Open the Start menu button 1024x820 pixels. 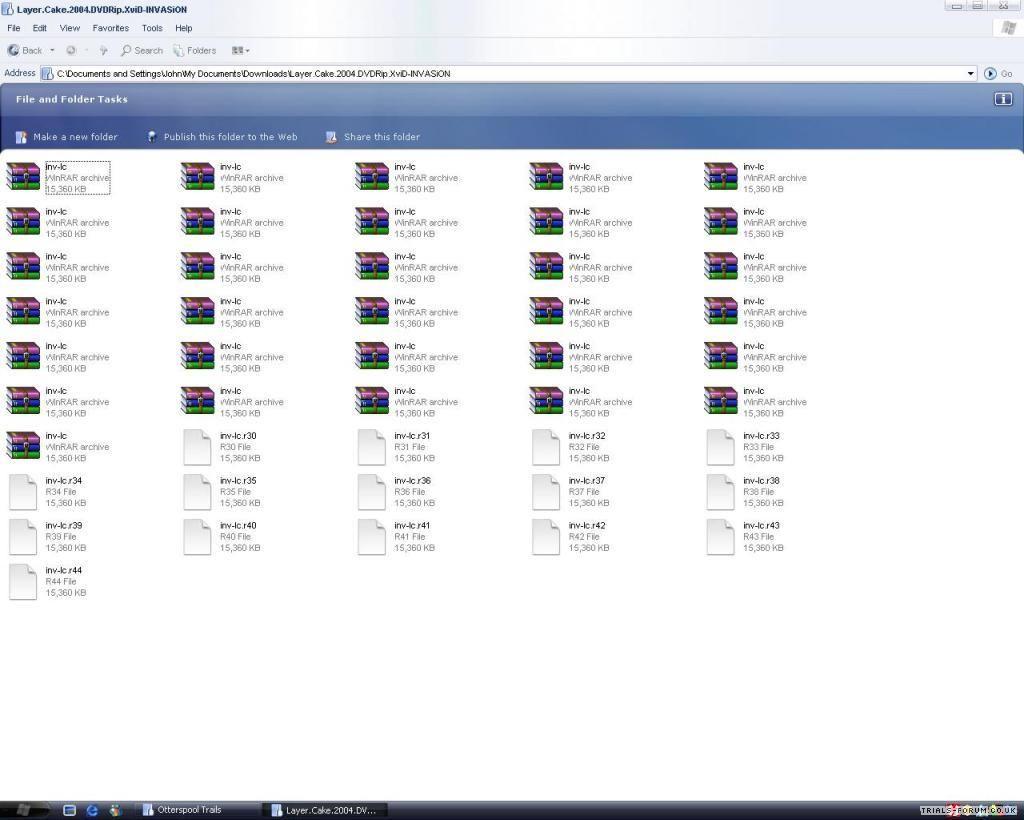pos(25,810)
